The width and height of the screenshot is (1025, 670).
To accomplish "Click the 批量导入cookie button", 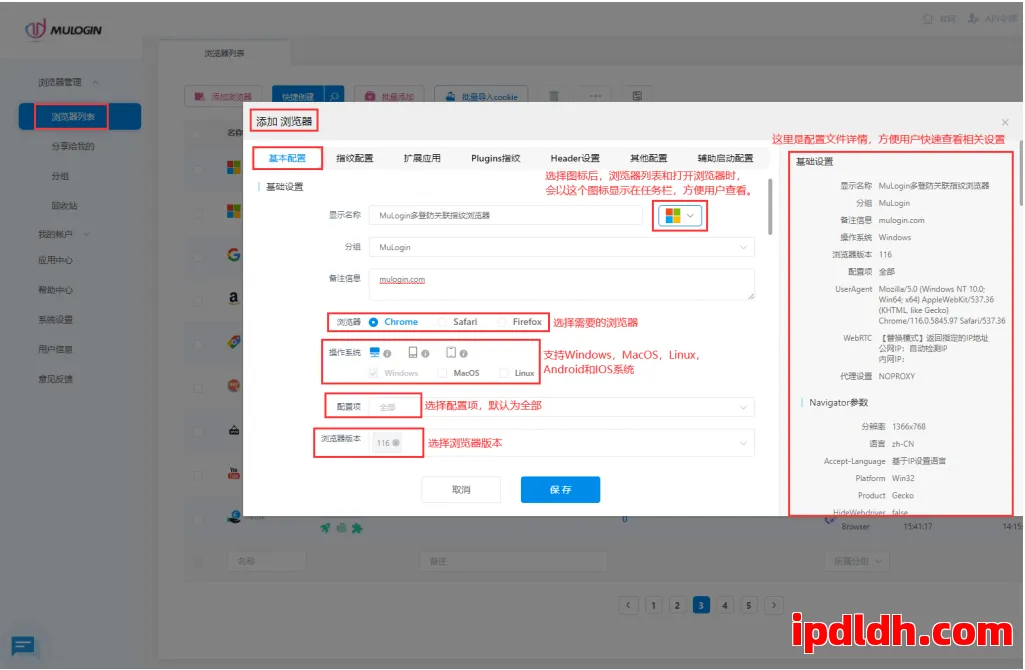I will 482,96.
